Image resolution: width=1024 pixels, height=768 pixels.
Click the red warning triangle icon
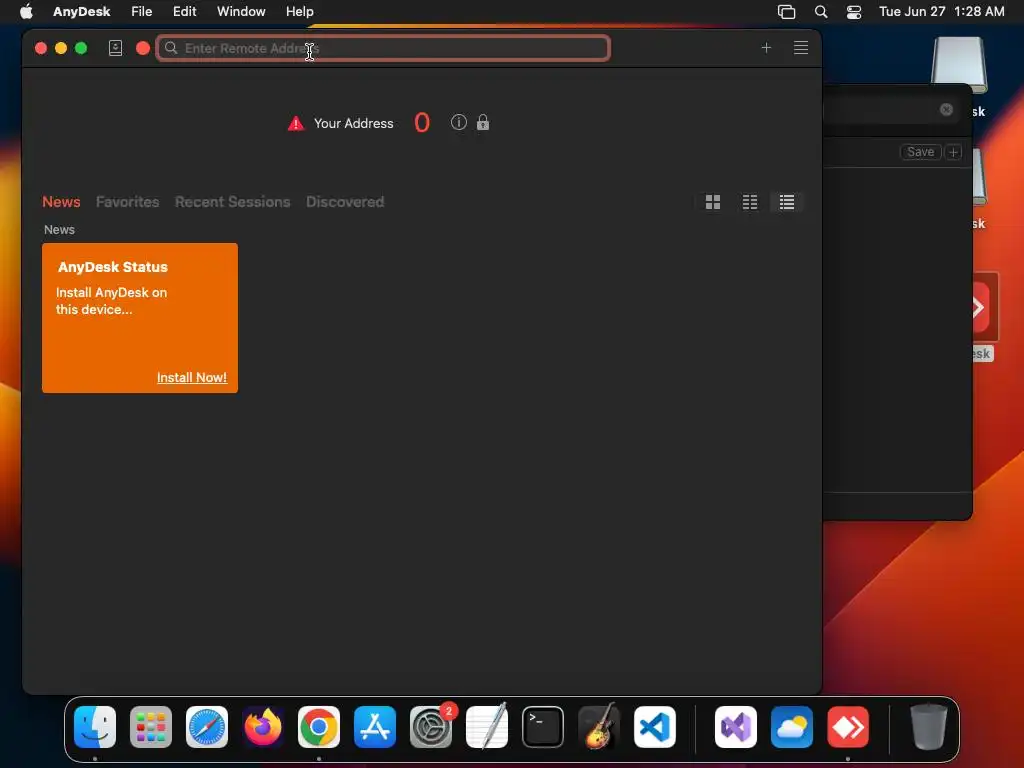(x=296, y=123)
